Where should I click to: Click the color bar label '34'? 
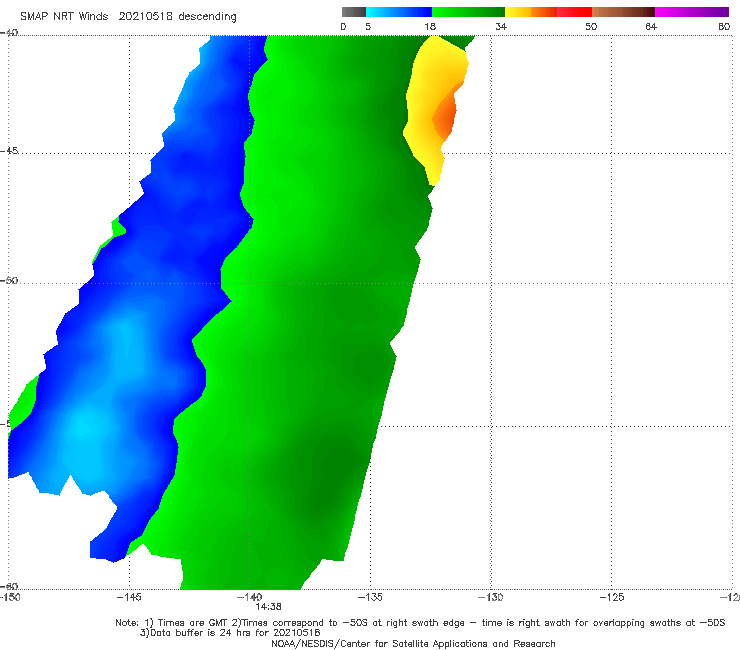tap(501, 26)
